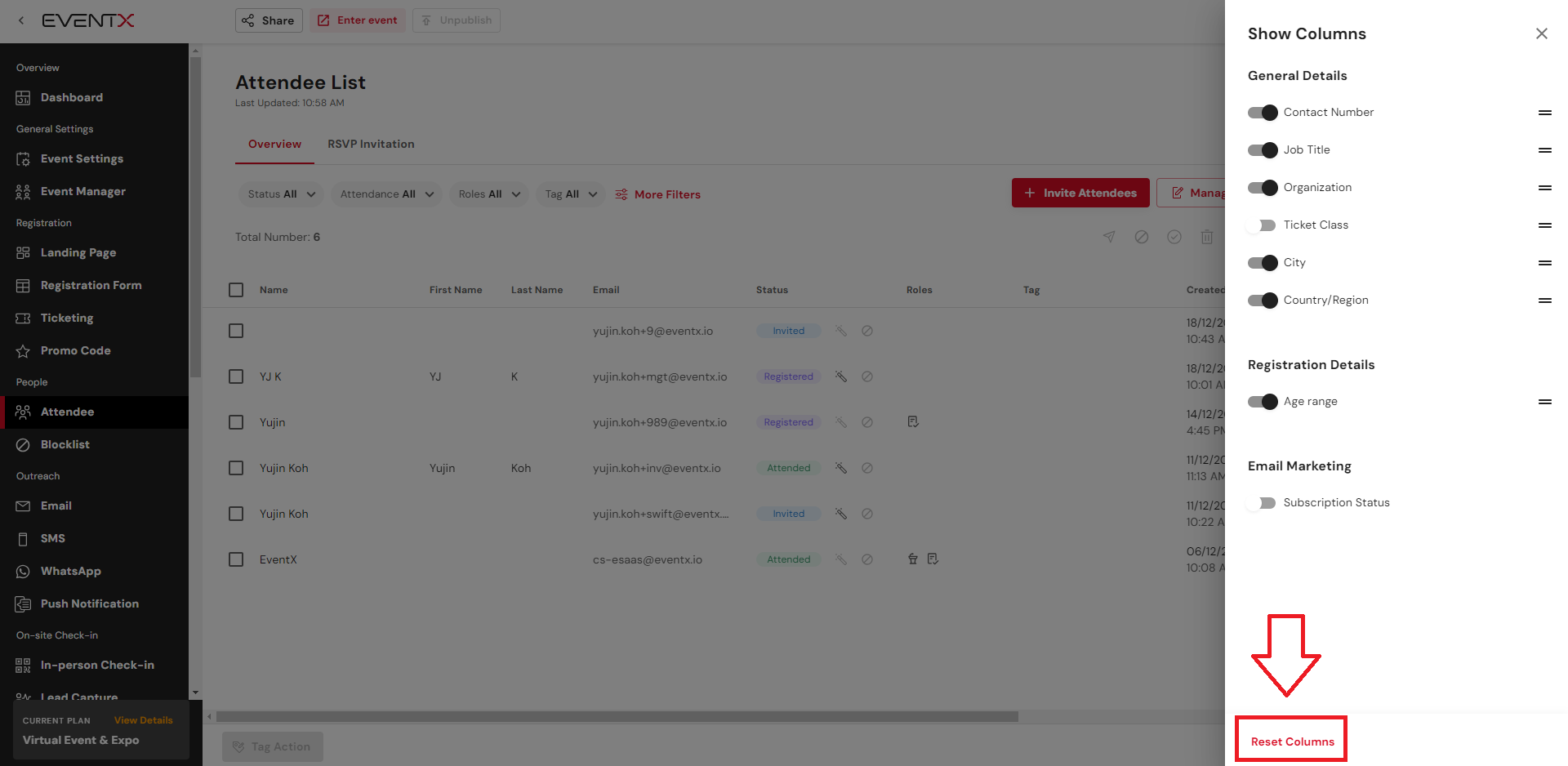
Task: Tick the checkbox for Yujin row
Action: point(236,422)
